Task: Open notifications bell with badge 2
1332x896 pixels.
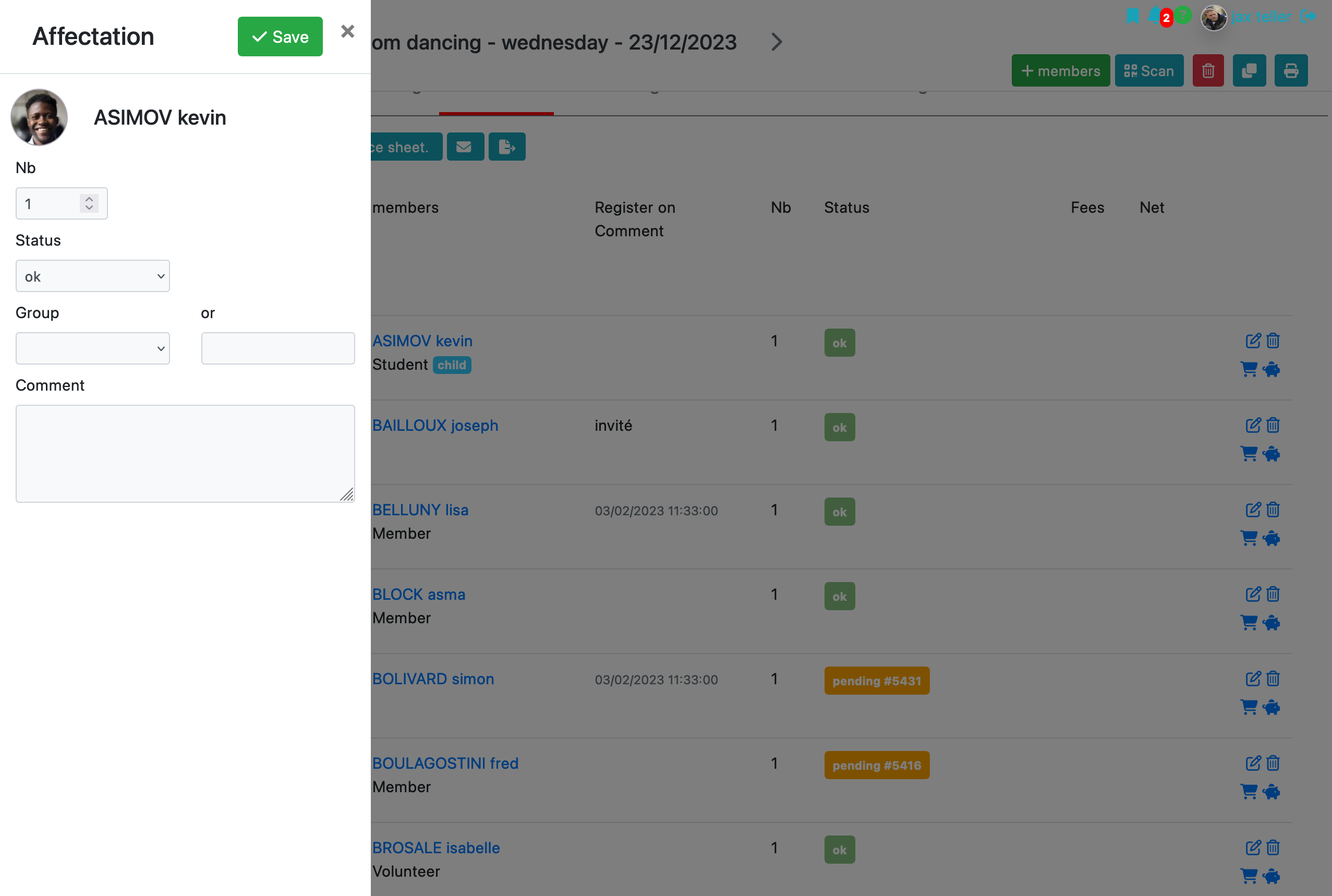Action: click(x=1154, y=16)
